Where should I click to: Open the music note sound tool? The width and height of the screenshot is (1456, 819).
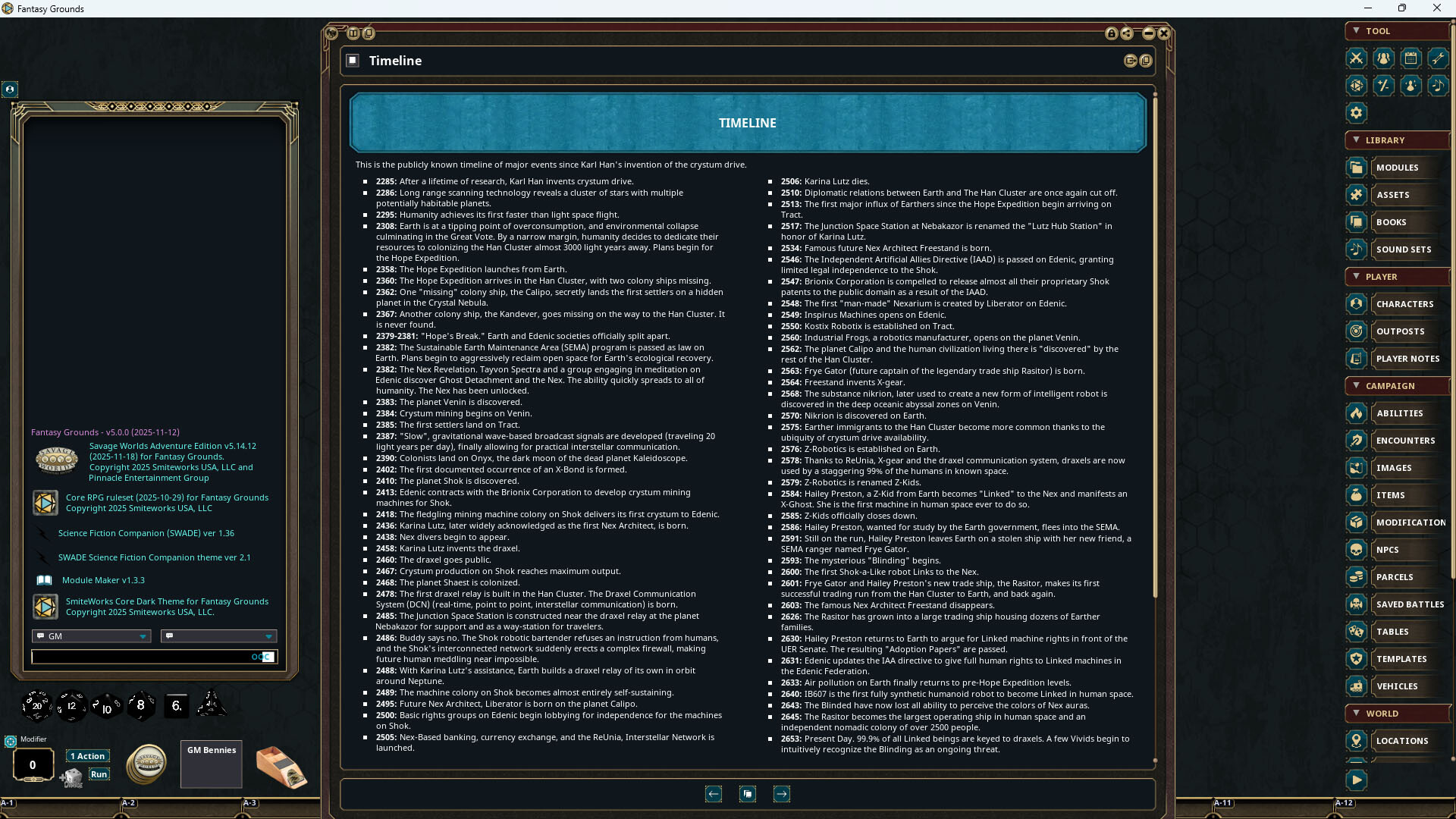[1439, 86]
